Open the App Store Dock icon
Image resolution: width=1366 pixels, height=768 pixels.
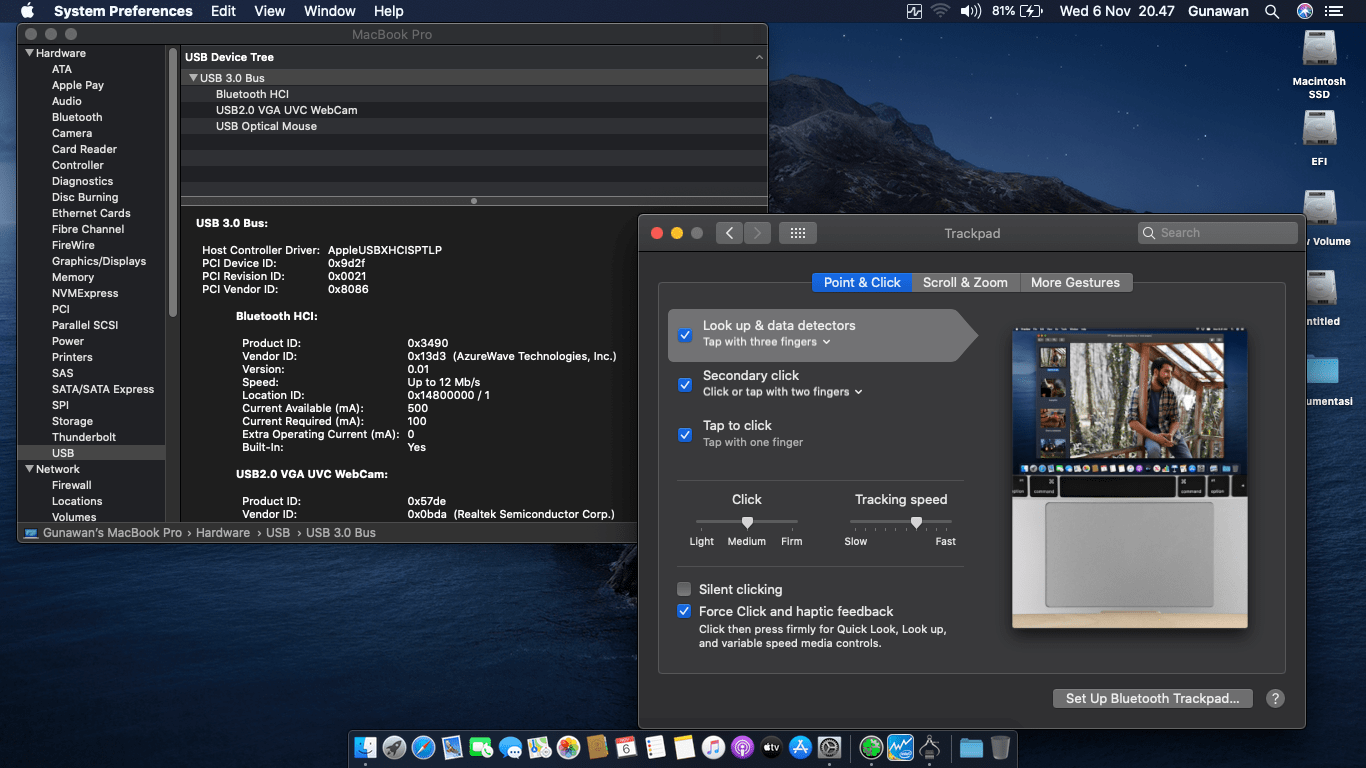[x=800, y=747]
